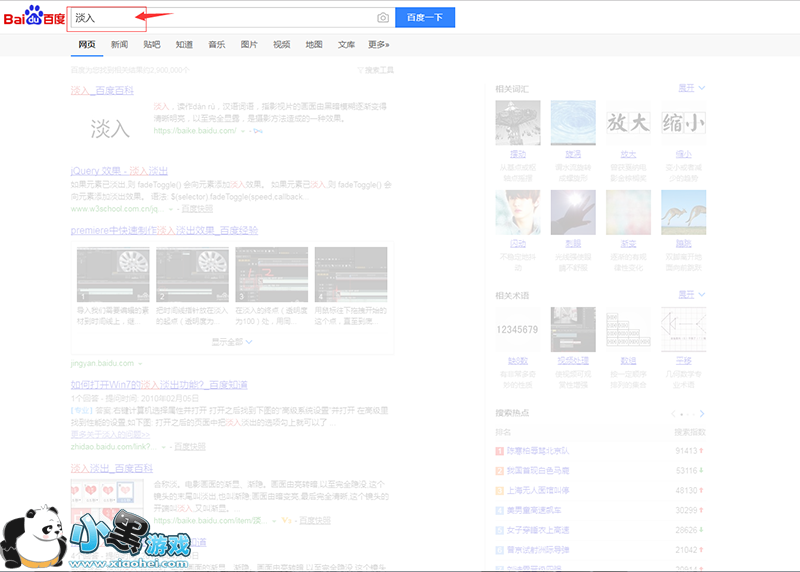
Task: Click the 渐变 gradient thumbnail
Action: [628, 212]
